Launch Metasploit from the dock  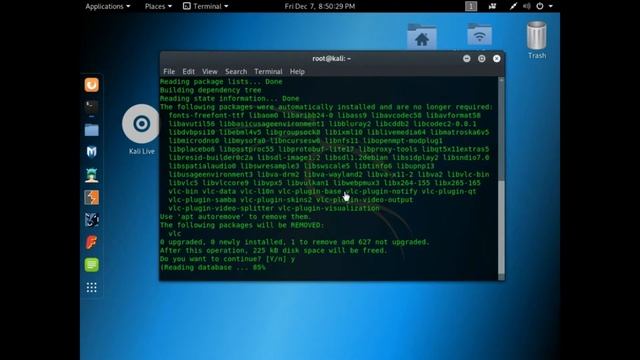(x=91, y=152)
